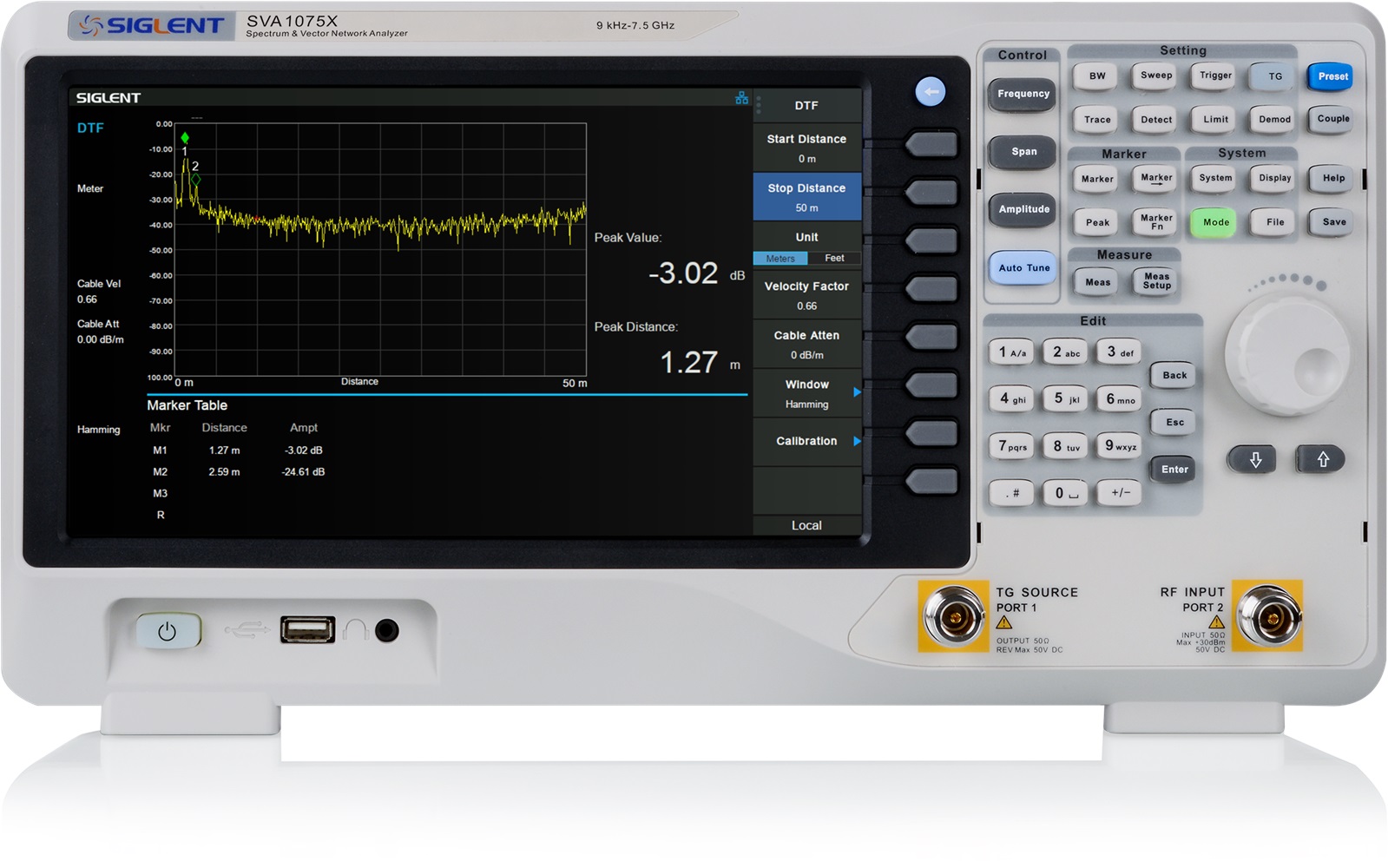The width and height of the screenshot is (1388, 868).
Task: Select the Velocity Factor menu item
Action: [x=806, y=295]
